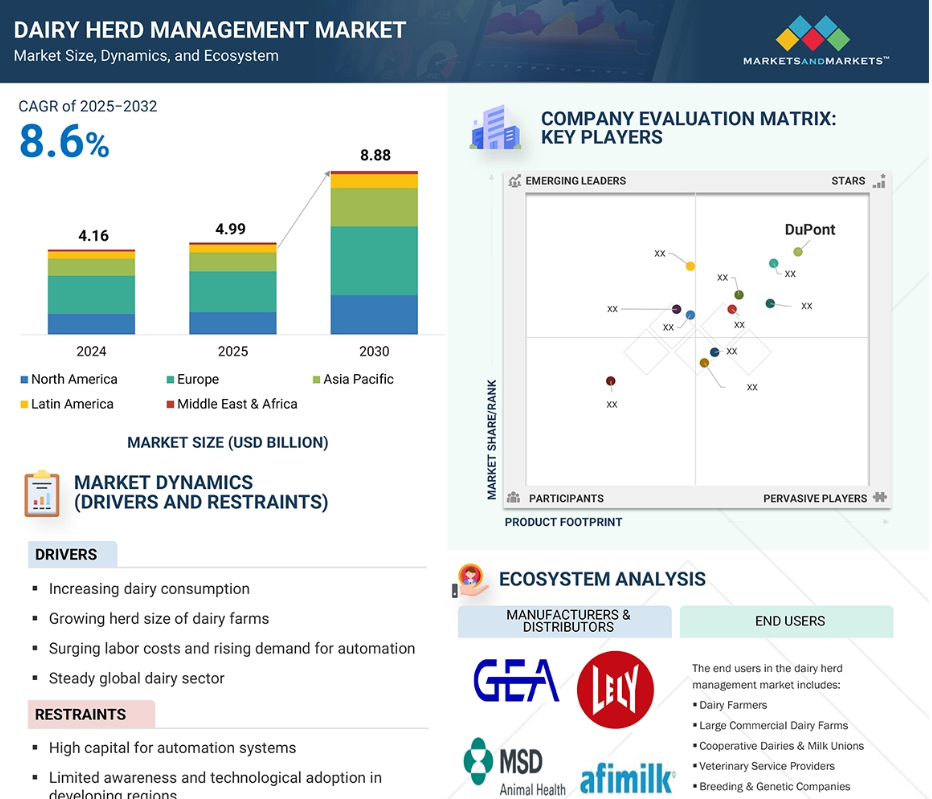Click the MARKET SHARE/RANK axis label
Screen dimensions: 932x799
coord(492,439)
